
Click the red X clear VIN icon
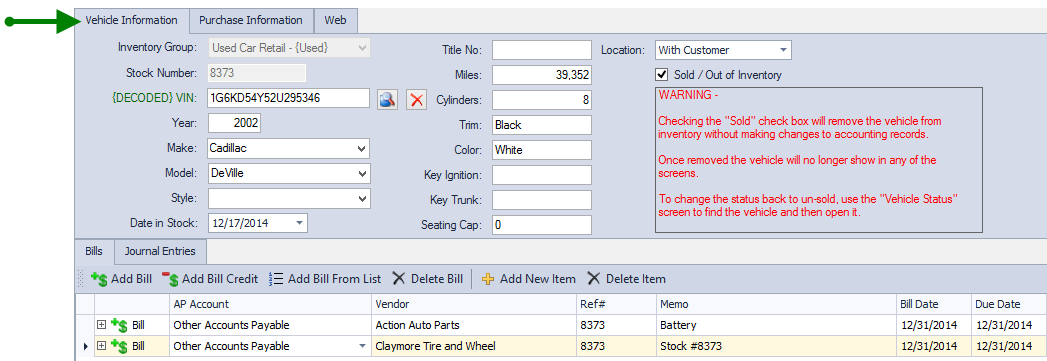[417, 99]
